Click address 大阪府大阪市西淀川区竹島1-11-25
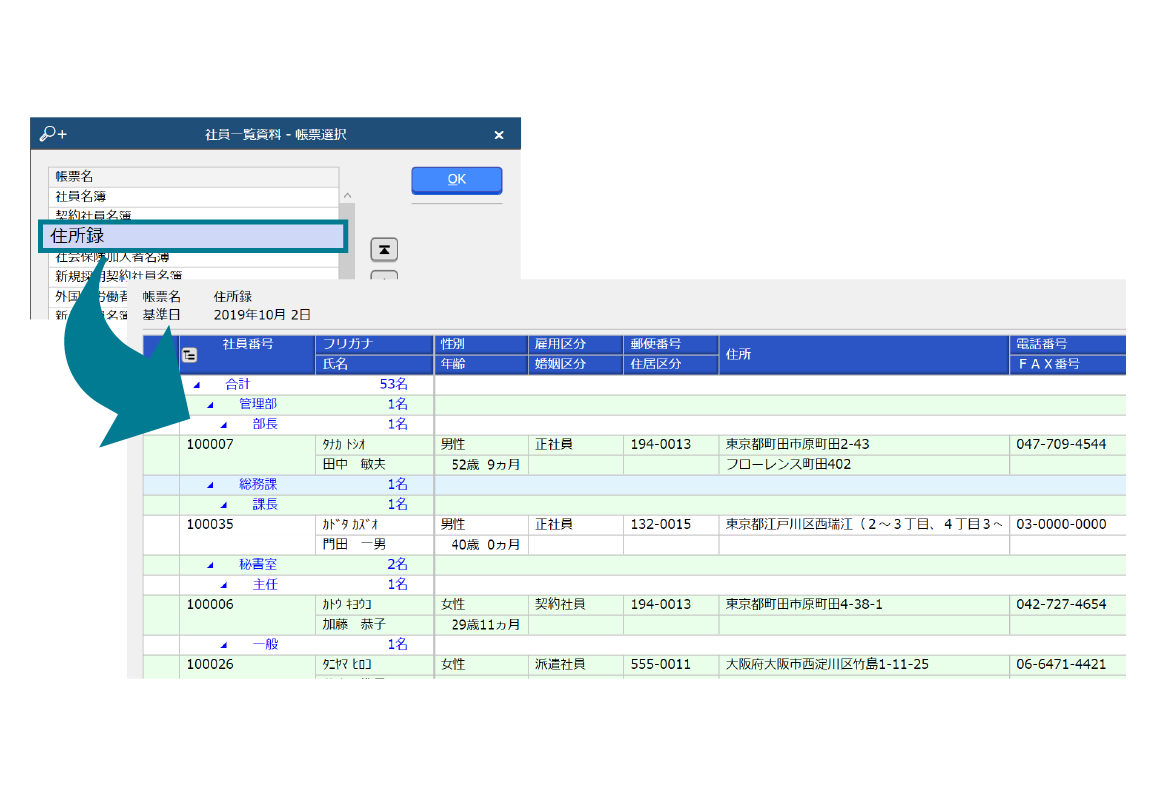 (827, 665)
